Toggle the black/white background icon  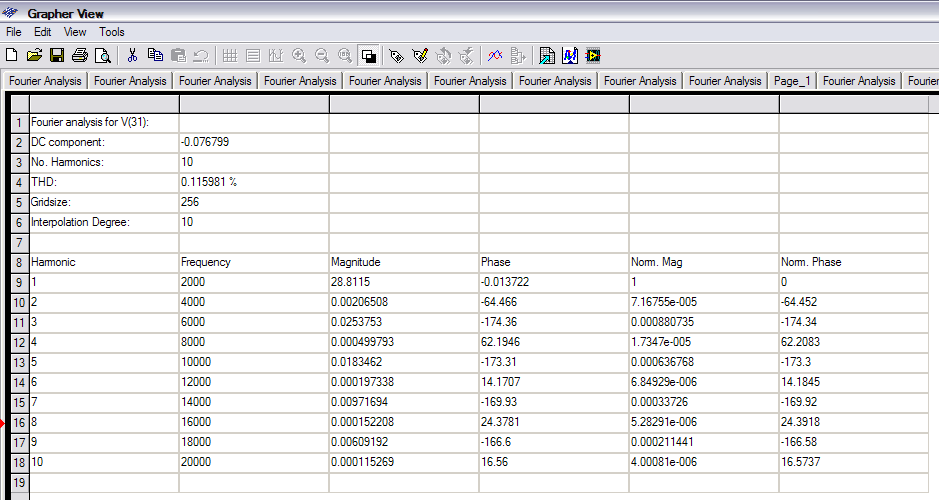click(368, 56)
